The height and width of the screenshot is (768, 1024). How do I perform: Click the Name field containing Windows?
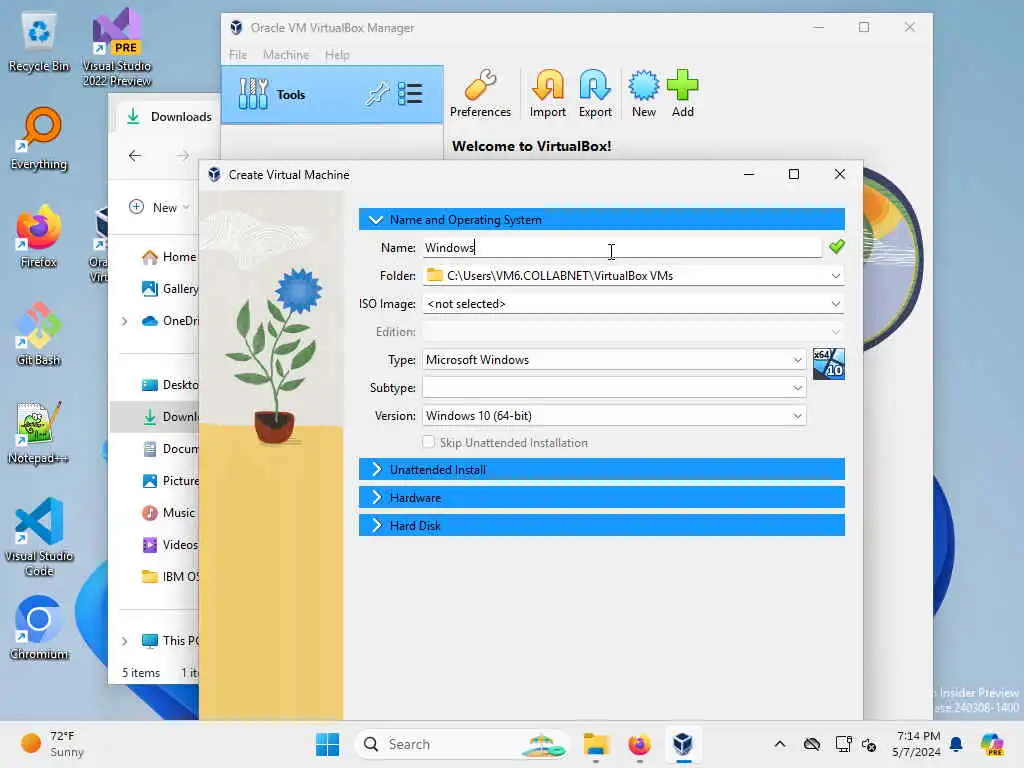pos(622,248)
